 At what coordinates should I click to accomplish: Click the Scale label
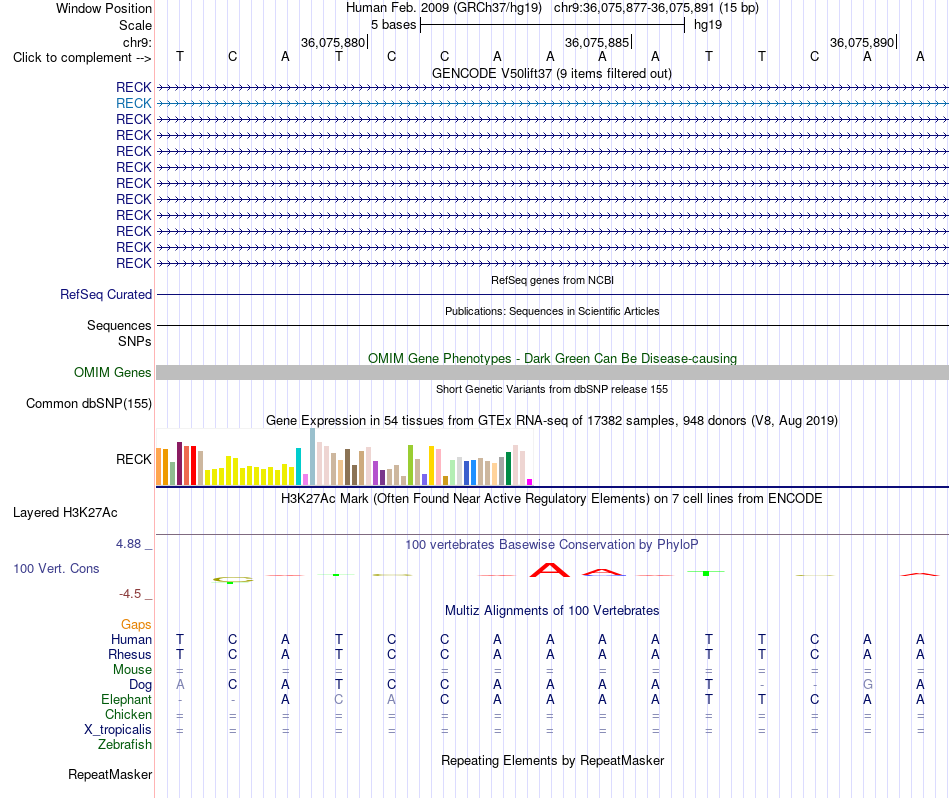pos(135,25)
